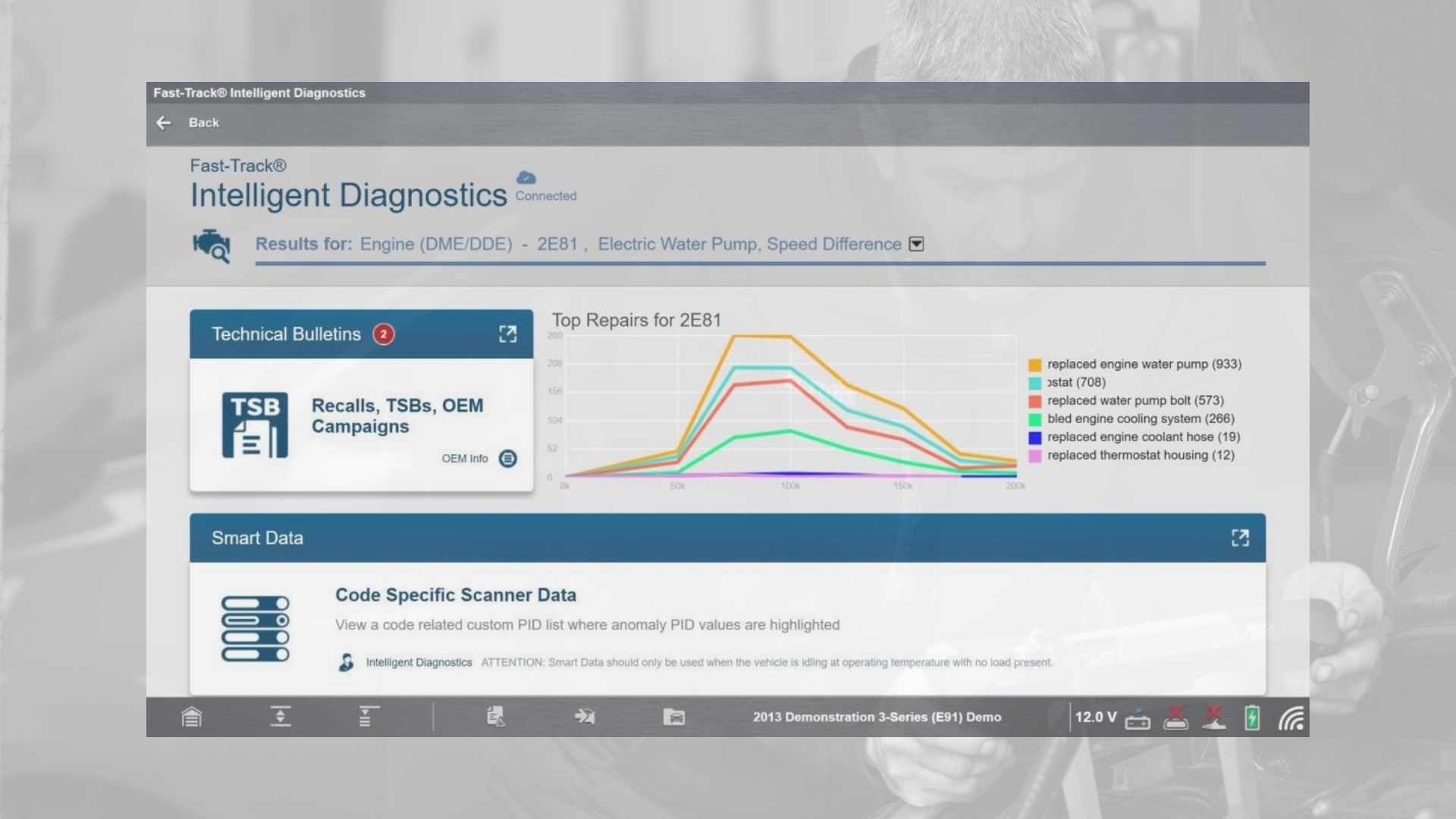Click legend text 'bled engine cooling system (266)'
1456x819 pixels.
1141,419
